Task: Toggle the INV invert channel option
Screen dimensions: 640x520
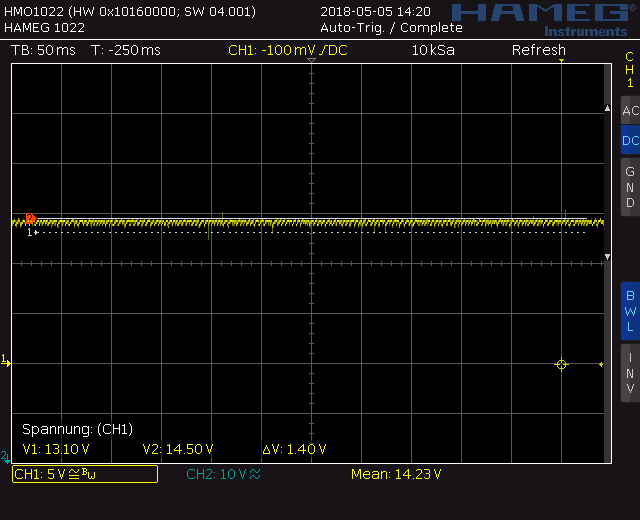Action: (x=629, y=372)
